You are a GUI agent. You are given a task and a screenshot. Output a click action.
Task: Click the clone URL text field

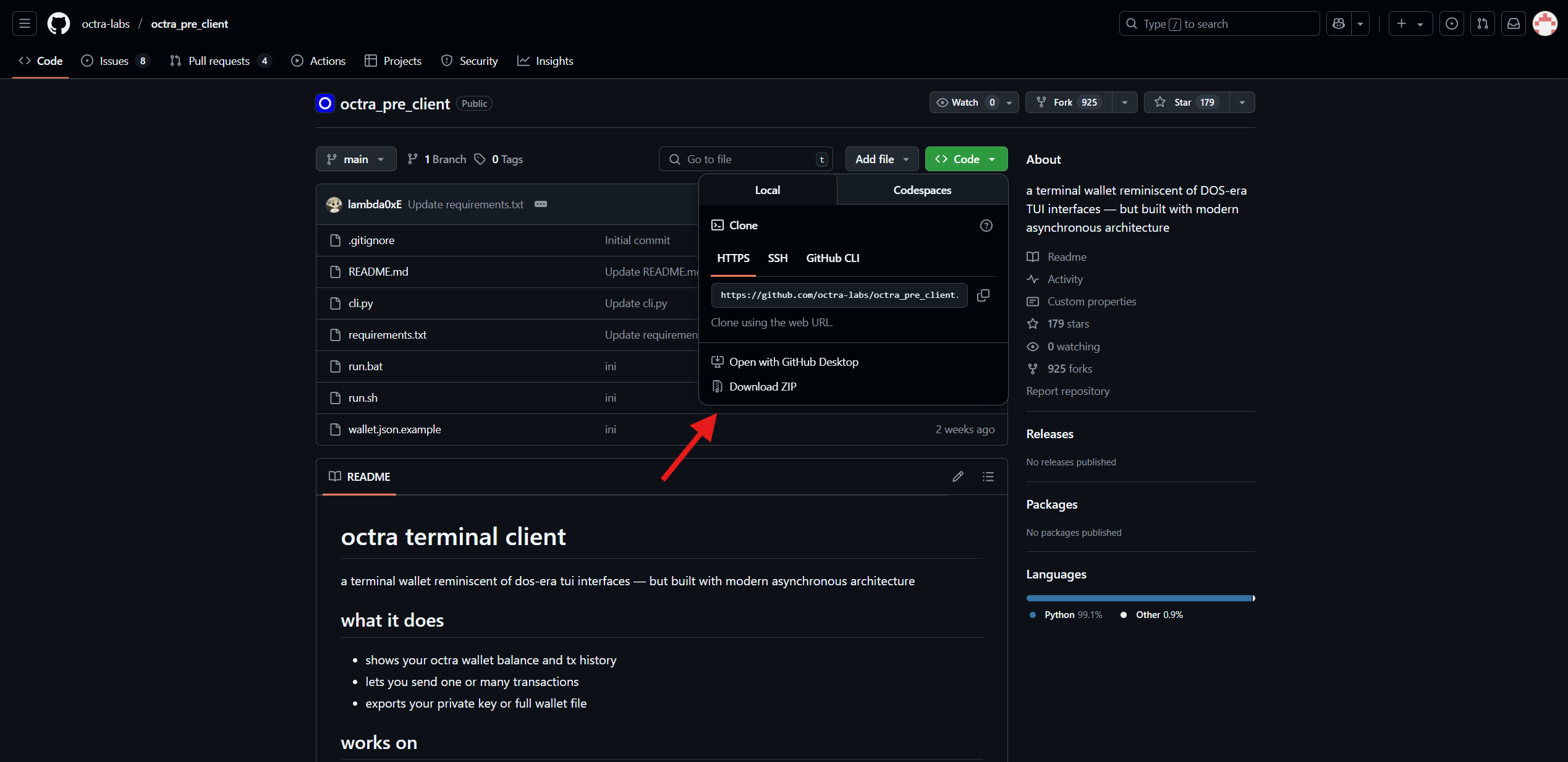pyautogui.click(x=839, y=295)
